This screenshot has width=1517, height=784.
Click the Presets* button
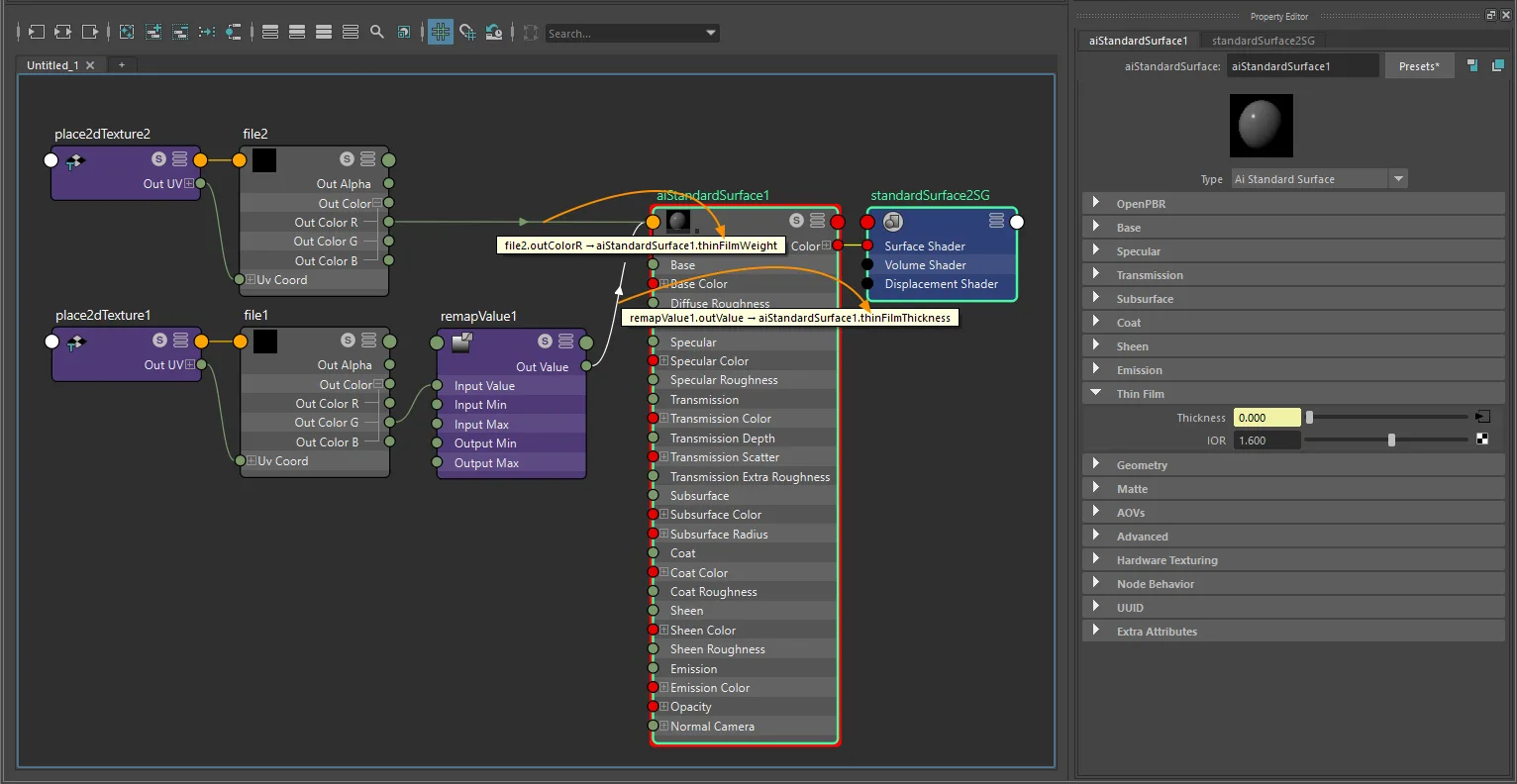coord(1419,66)
